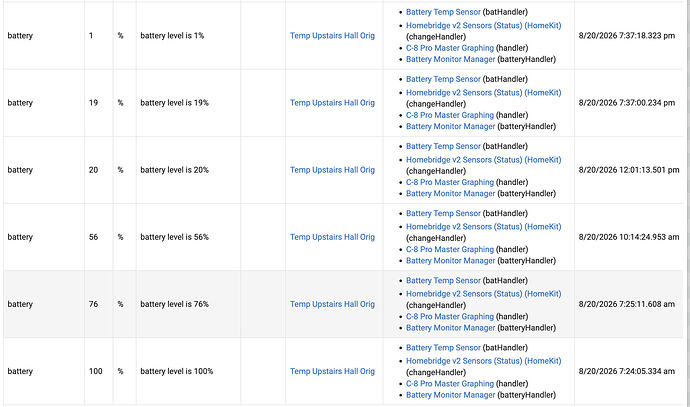
Task: Select timestamp '8/20/2026 7:24:05.334 am'
Action: click(627, 371)
